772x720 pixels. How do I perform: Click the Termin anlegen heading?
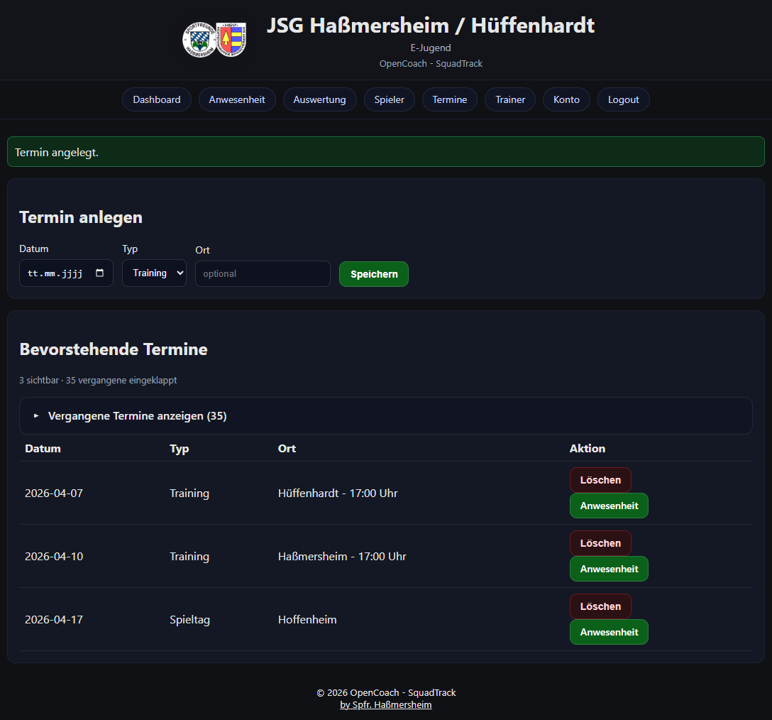click(81, 217)
